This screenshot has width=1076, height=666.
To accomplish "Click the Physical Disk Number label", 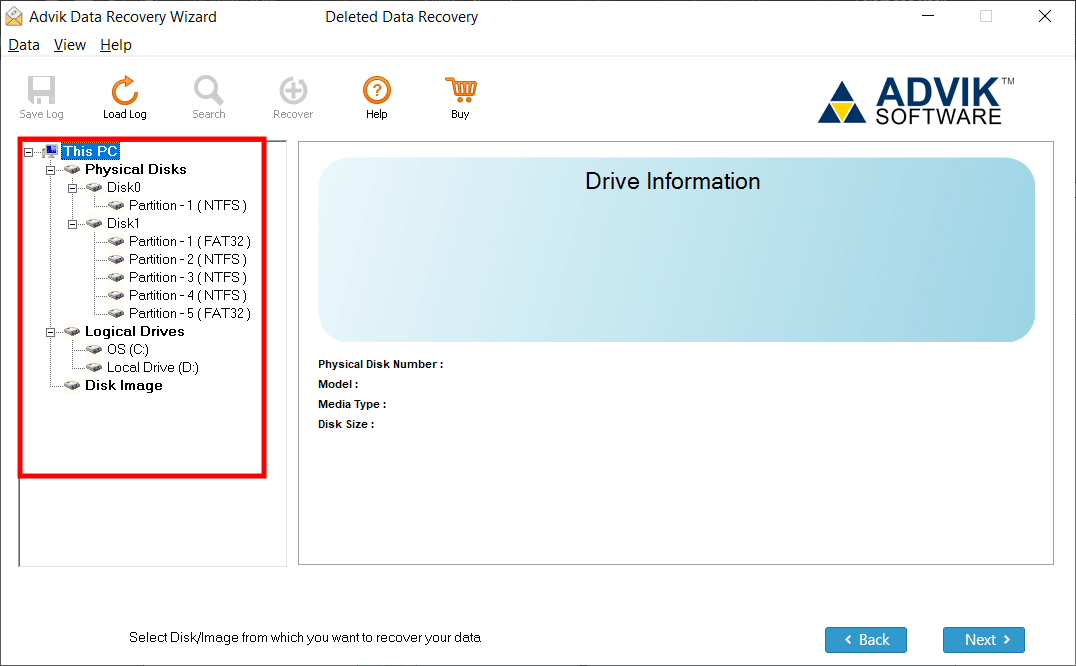I will [x=381, y=364].
